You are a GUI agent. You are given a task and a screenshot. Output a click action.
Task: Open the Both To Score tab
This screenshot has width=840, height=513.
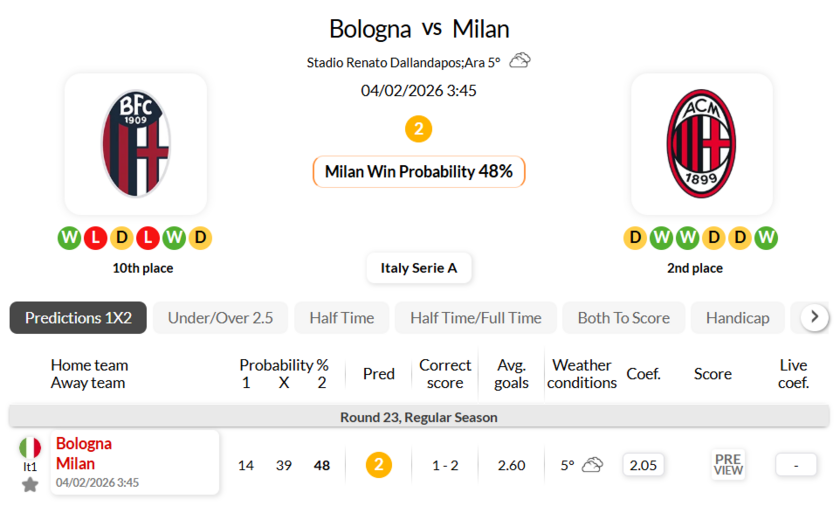tap(623, 318)
